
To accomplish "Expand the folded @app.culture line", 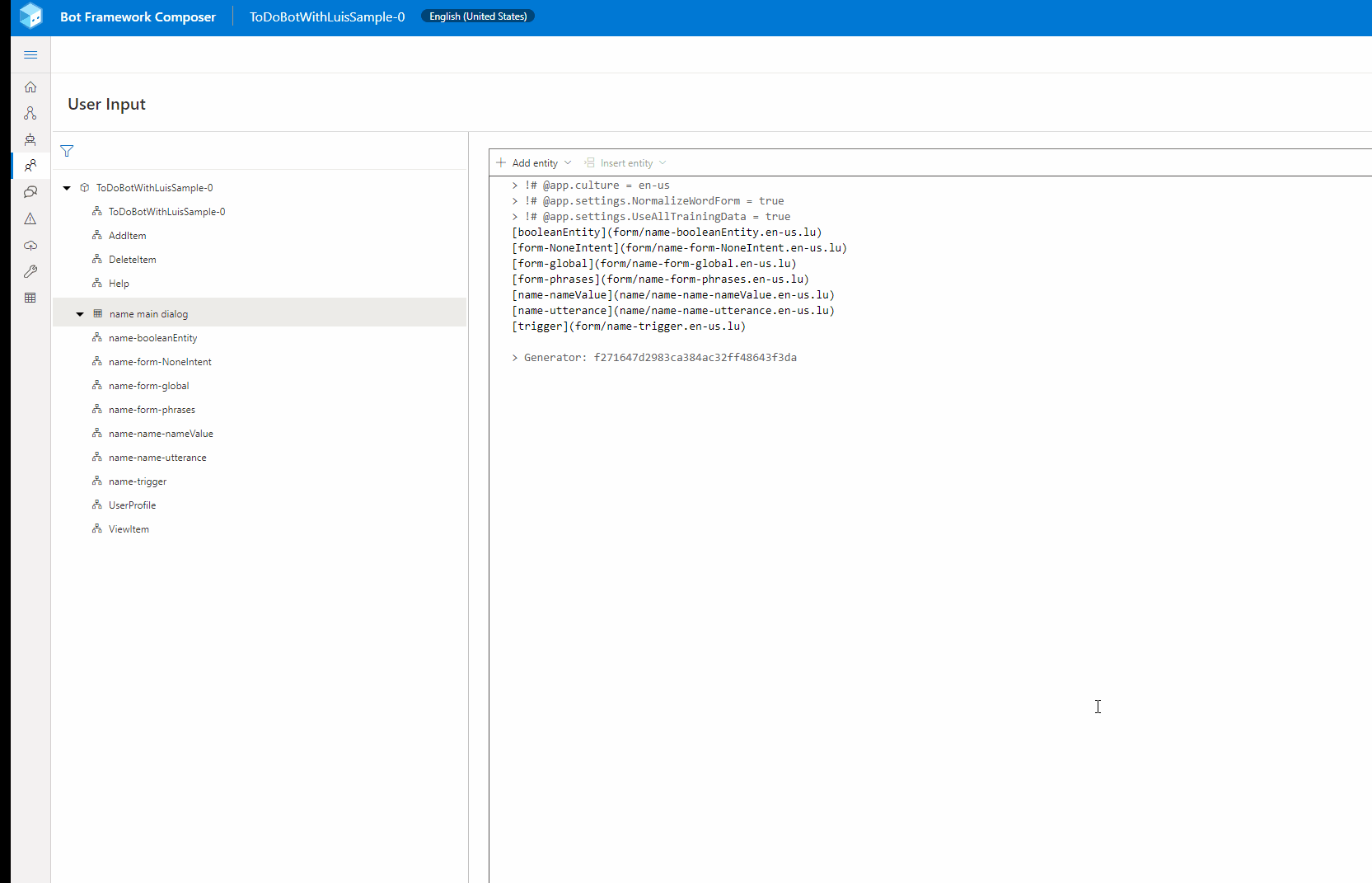I will (515, 186).
